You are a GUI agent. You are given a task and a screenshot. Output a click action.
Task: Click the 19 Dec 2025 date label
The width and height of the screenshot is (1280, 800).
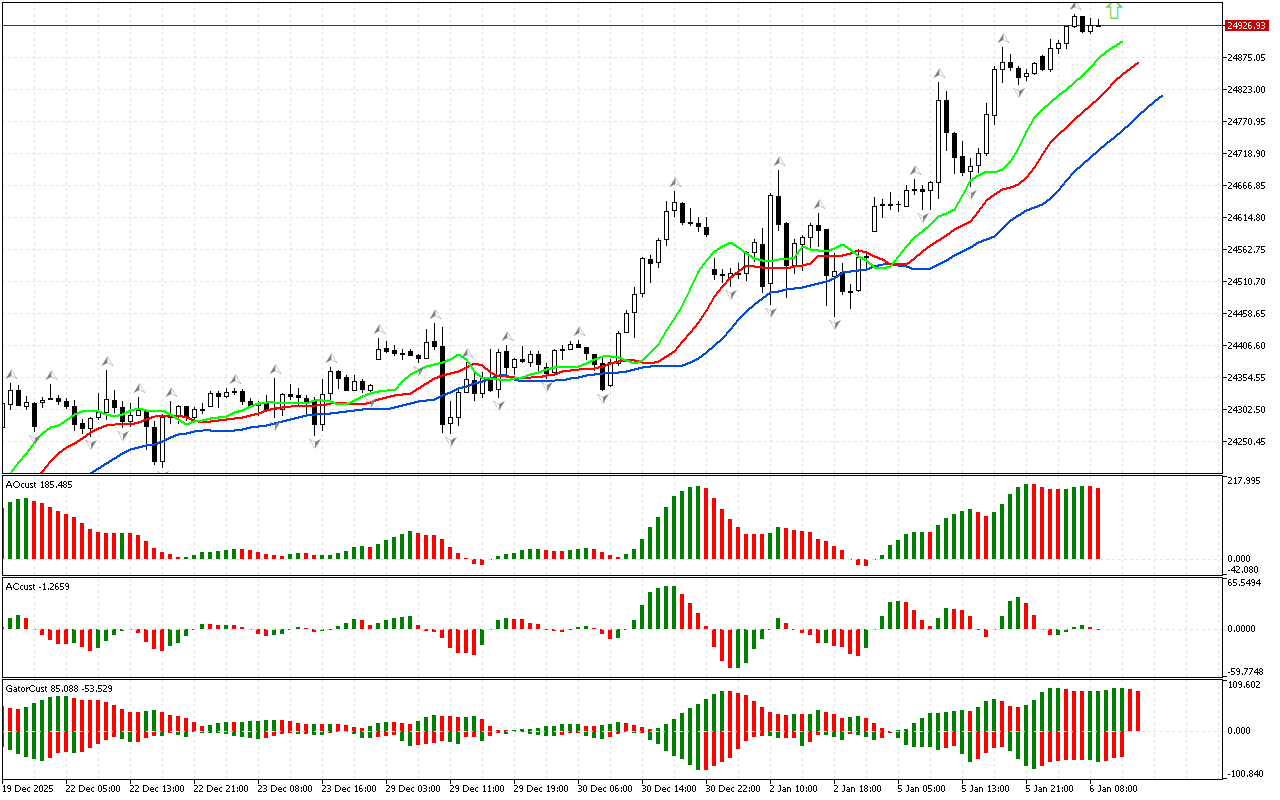30,788
